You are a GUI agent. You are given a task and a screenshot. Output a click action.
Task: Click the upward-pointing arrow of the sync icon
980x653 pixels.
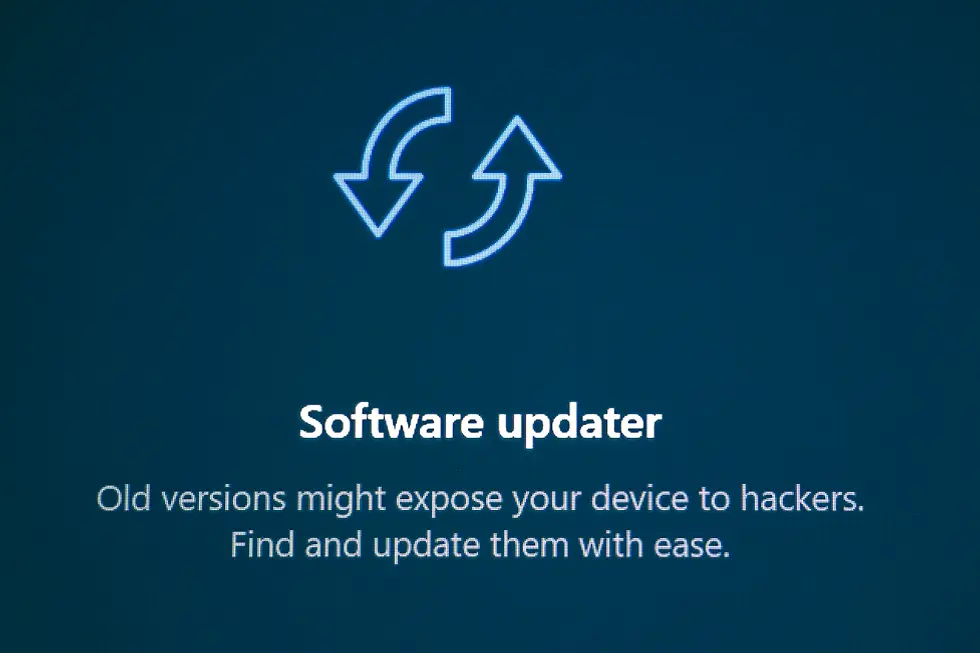503,191
